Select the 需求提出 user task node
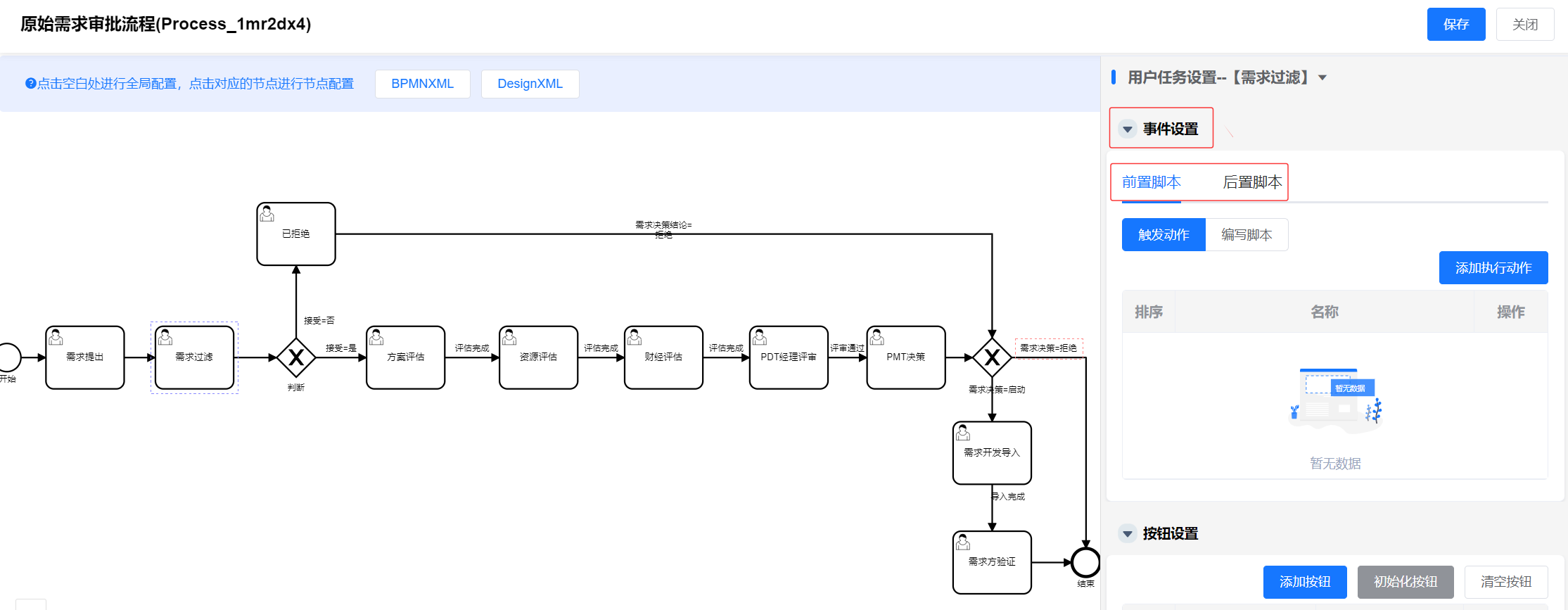The width and height of the screenshot is (1568, 610). coord(85,357)
